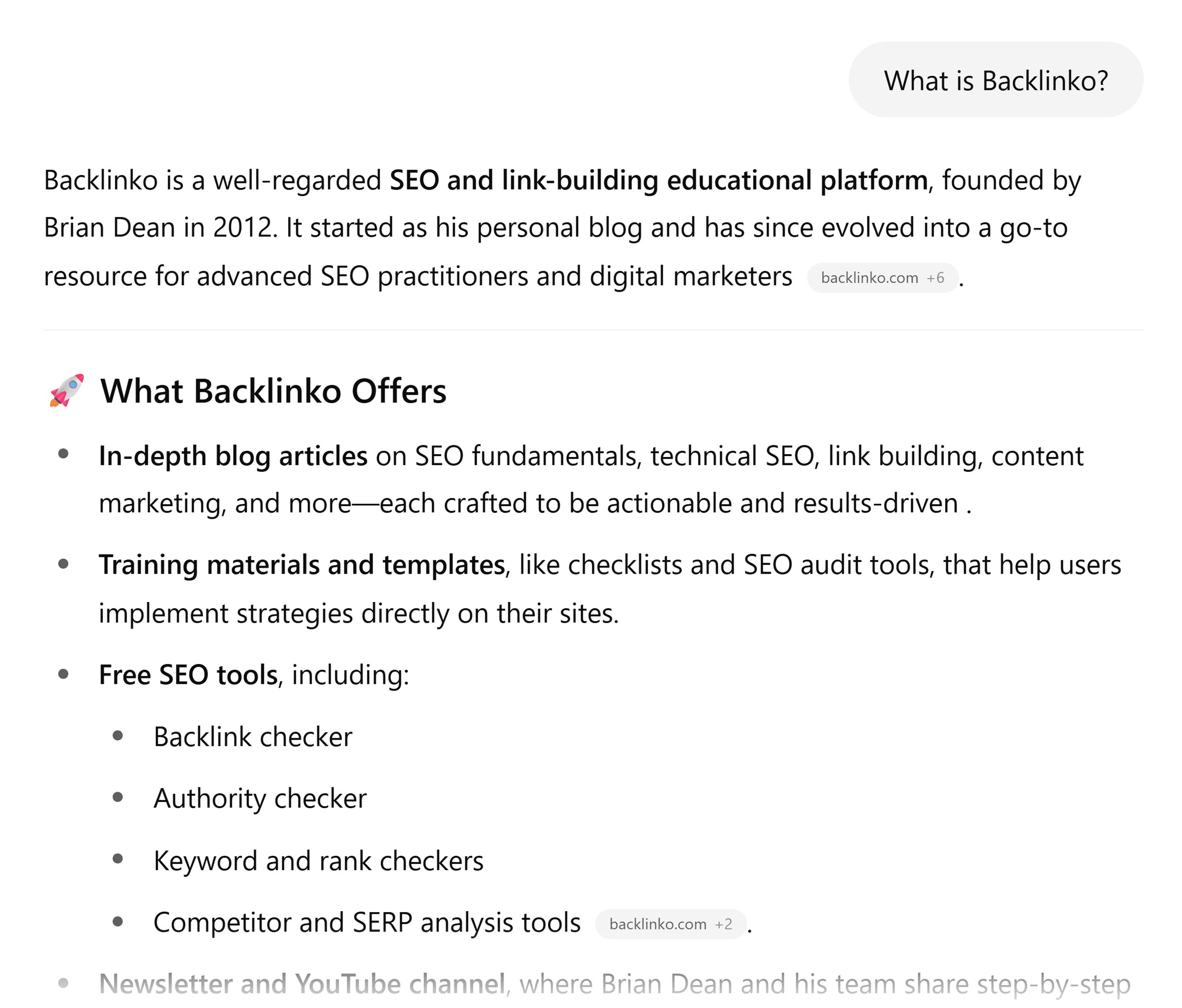Image resolution: width=1182 pixels, height=1008 pixels.
Task: Click the horizontal divider below the intro paragraph
Action: click(x=593, y=329)
